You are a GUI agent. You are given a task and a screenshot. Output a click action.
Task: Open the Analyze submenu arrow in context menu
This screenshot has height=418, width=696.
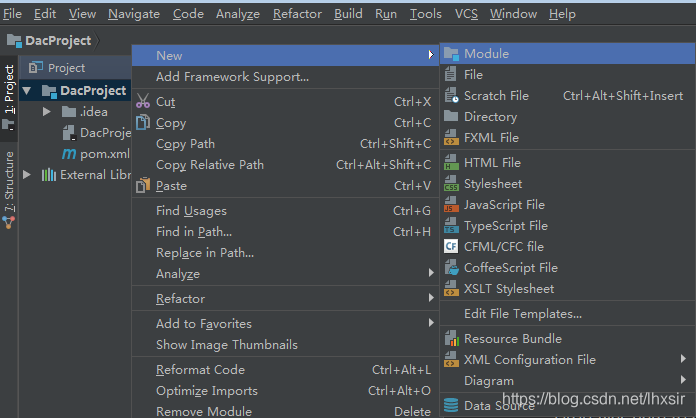(x=431, y=272)
